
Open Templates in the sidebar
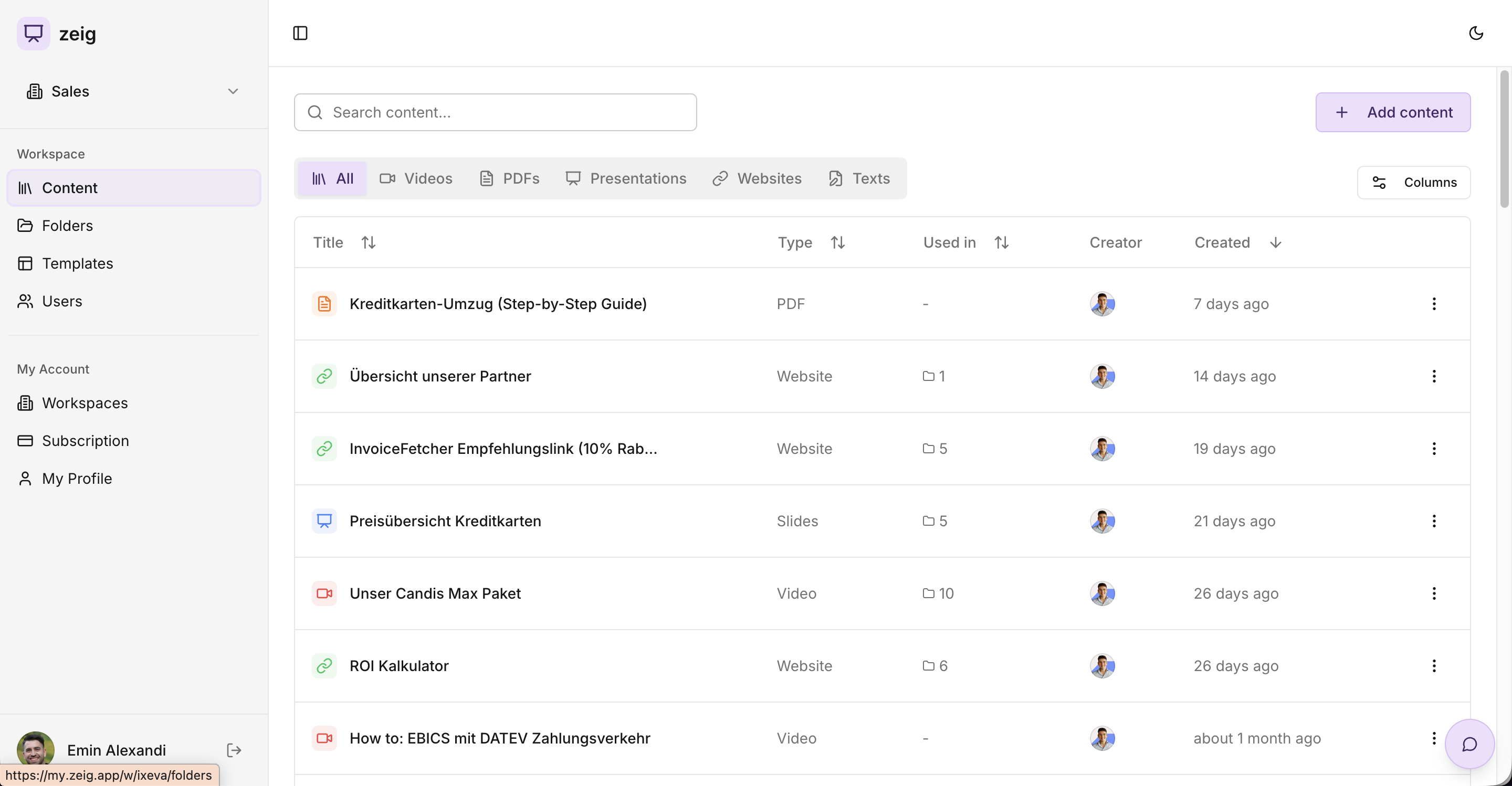click(x=78, y=263)
